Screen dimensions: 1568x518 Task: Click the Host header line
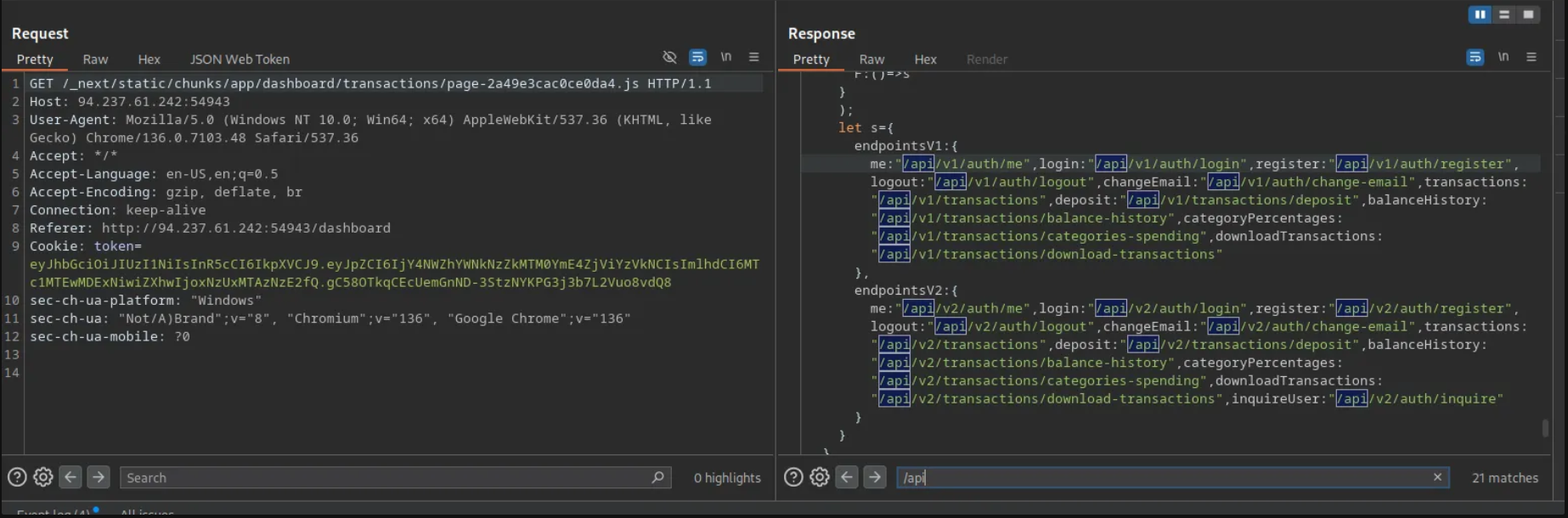129,101
